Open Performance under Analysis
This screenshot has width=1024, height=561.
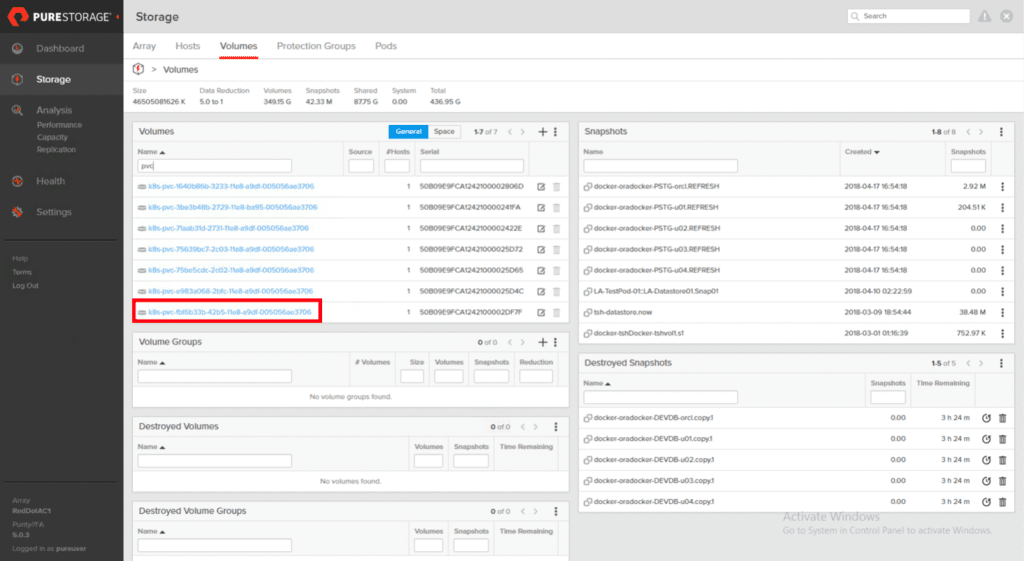click(59, 125)
